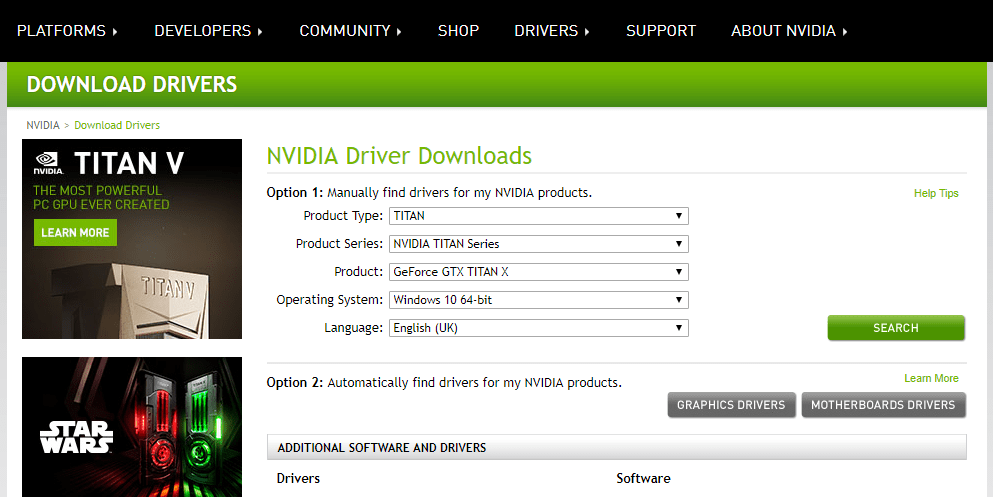Screen dimensions: 993x497
Task: Change the Operating System selection
Action: point(538,300)
